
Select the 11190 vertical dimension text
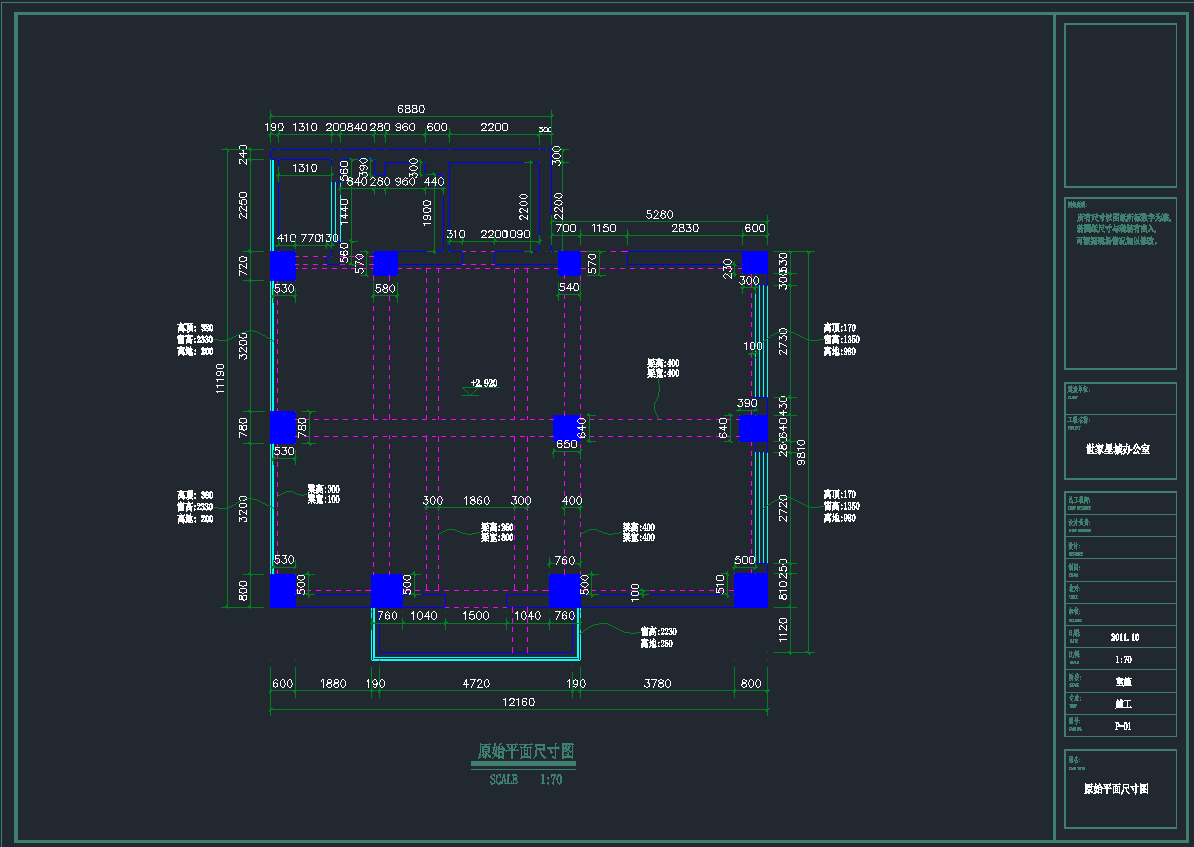(x=221, y=378)
